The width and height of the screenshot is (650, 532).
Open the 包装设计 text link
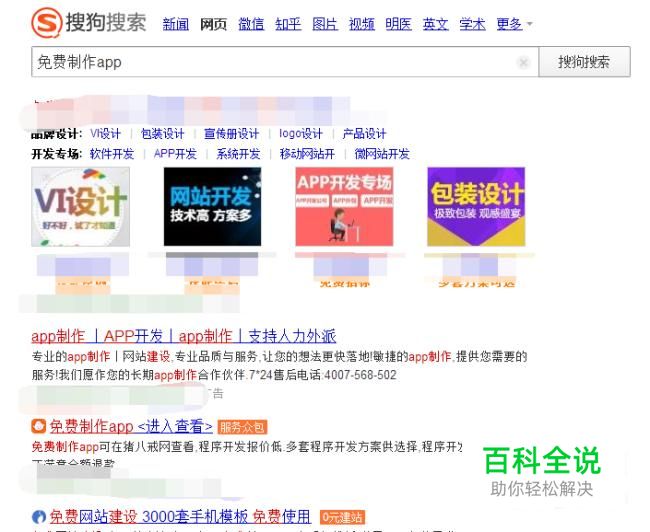[x=162, y=134]
